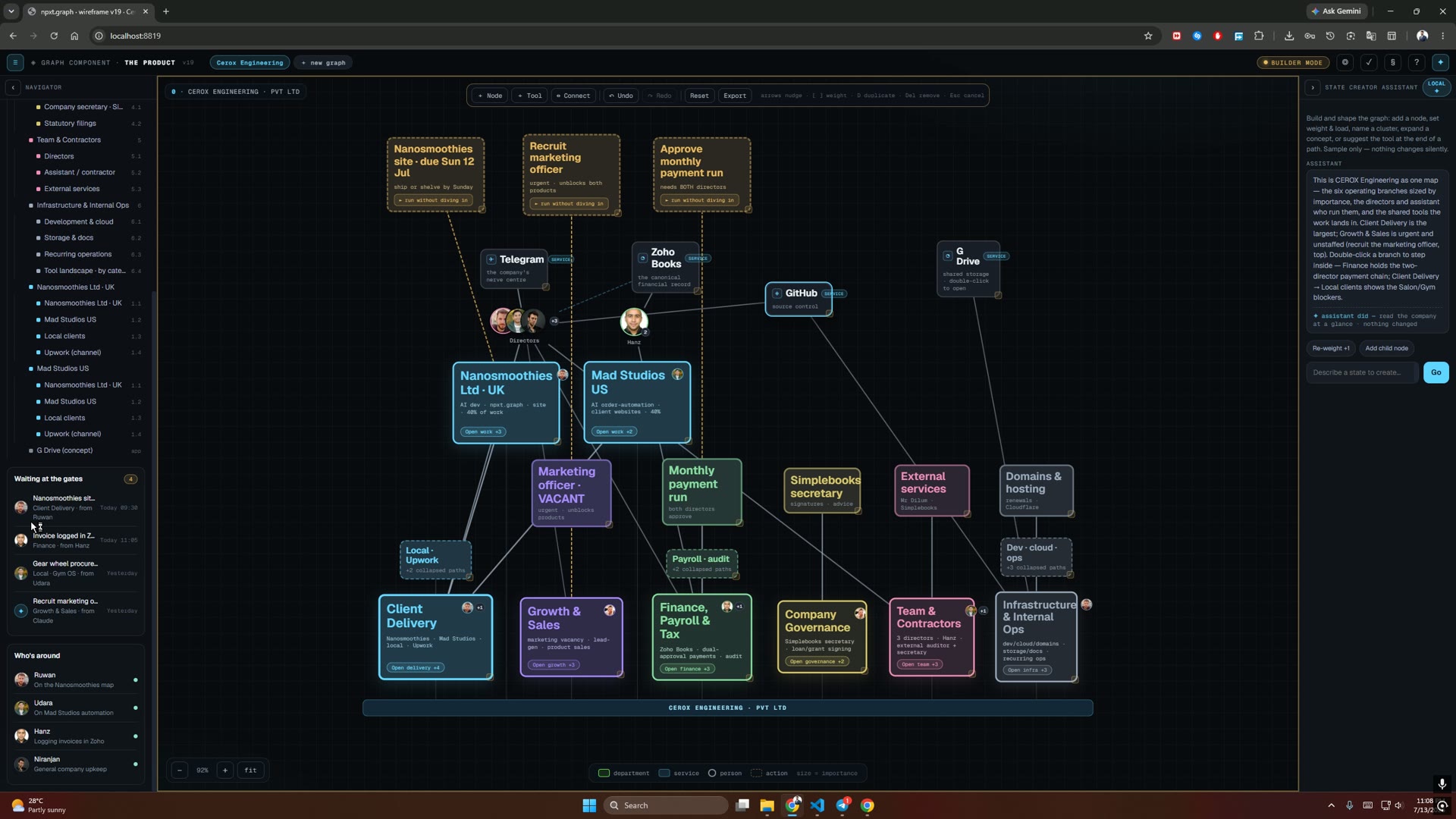The image size is (1456, 819).
Task: Click the Undo toolbar button
Action: (621, 96)
